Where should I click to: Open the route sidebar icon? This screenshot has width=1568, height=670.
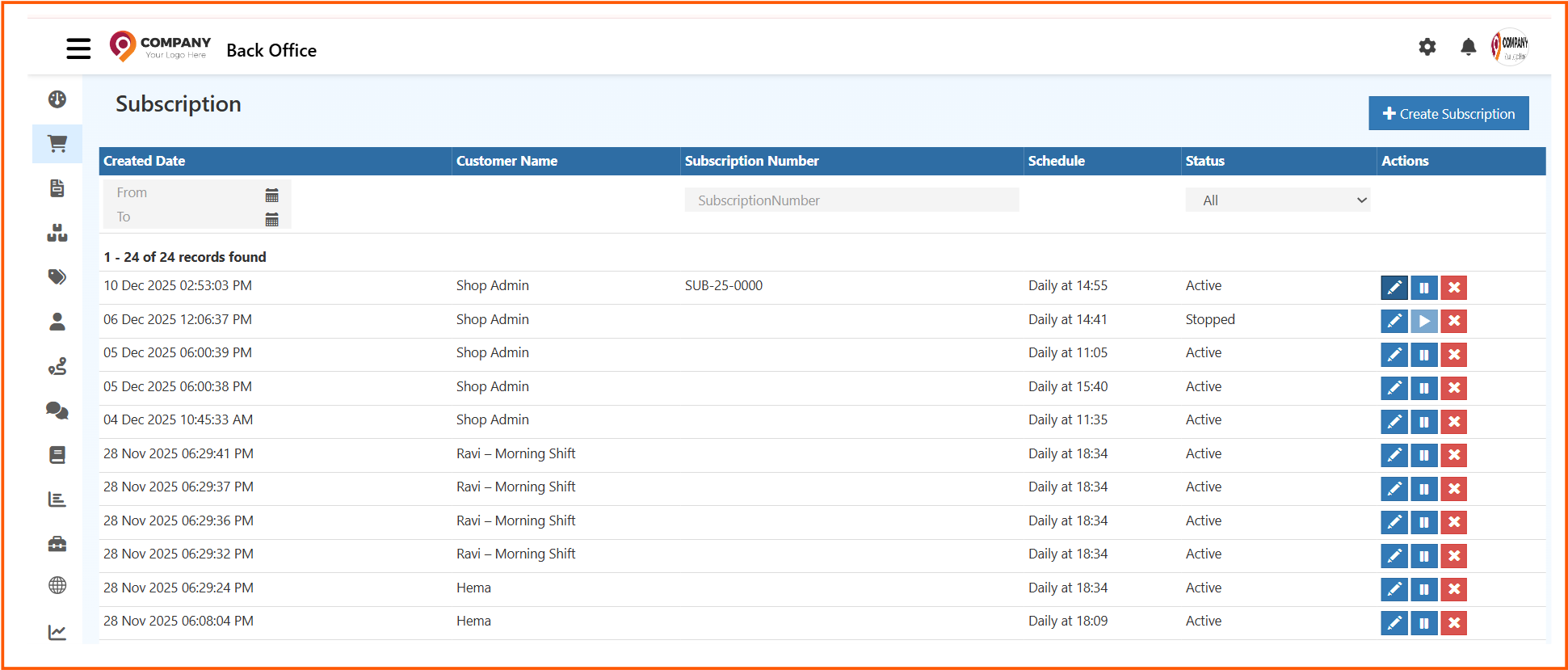click(x=57, y=366)
